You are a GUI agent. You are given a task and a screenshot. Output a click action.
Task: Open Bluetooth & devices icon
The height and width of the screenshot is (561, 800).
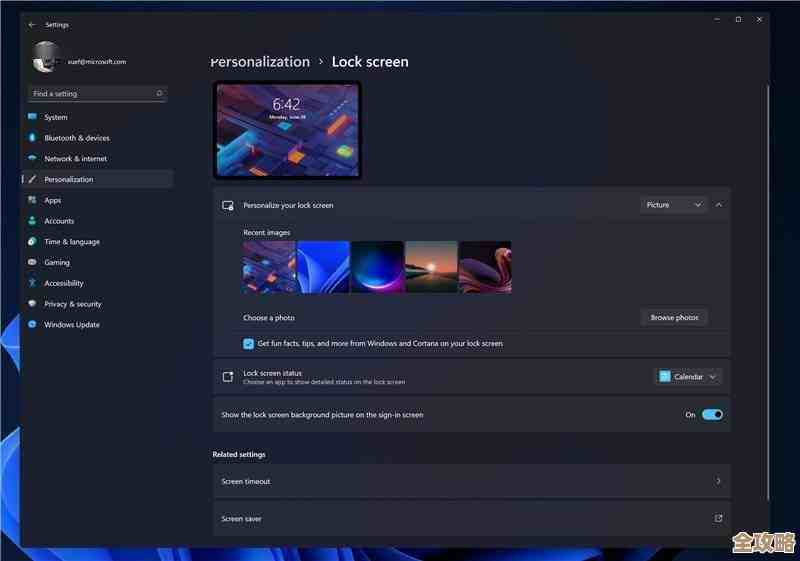pyautogui.click(x=32, y=138)
